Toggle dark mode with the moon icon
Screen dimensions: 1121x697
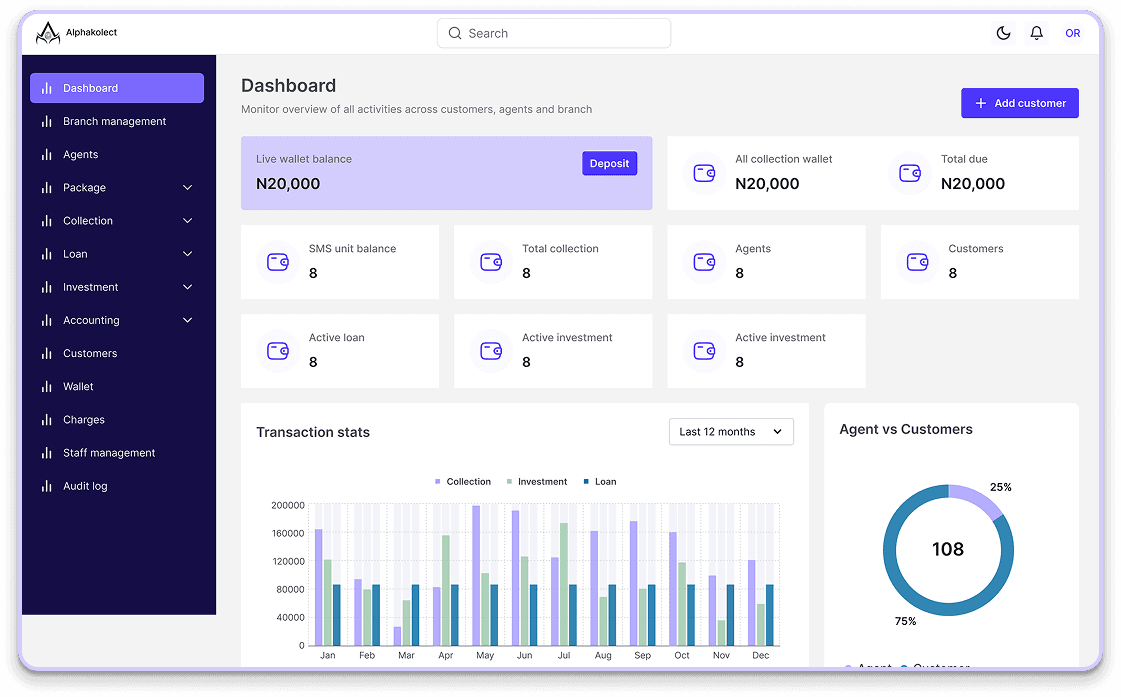click(1003, 32)
